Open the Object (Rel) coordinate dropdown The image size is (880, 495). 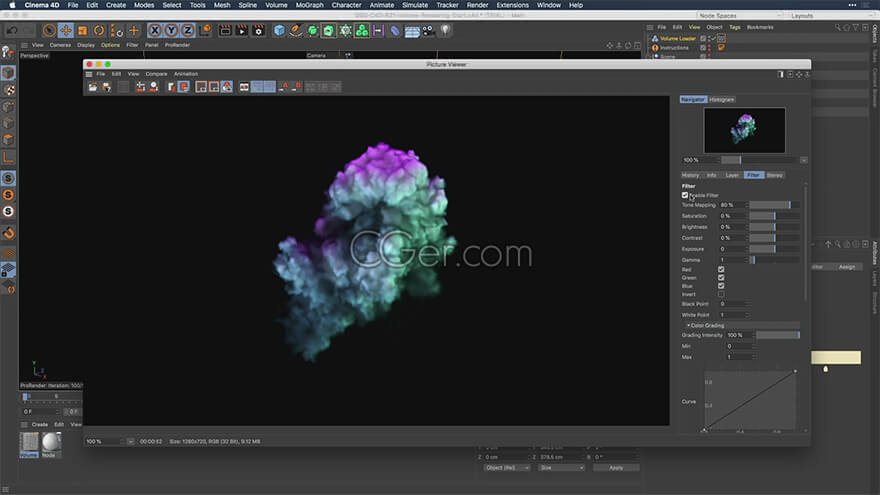pyautogui.click(x=507, y=468)
